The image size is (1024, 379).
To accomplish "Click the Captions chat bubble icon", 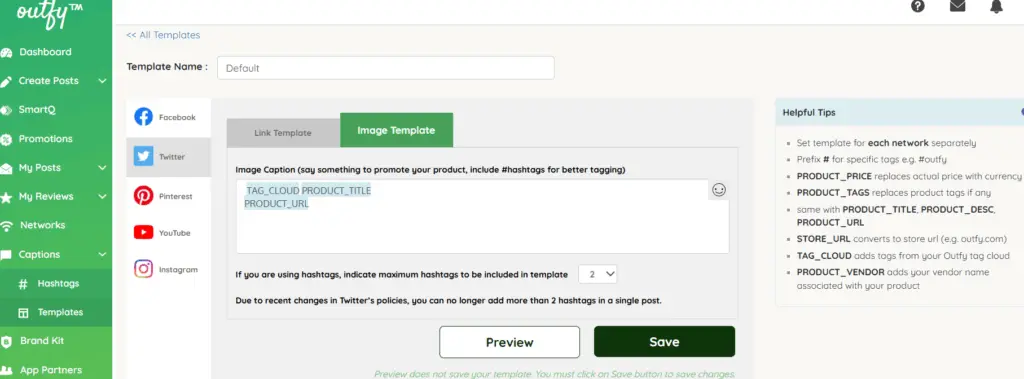I will coord(6,255).
